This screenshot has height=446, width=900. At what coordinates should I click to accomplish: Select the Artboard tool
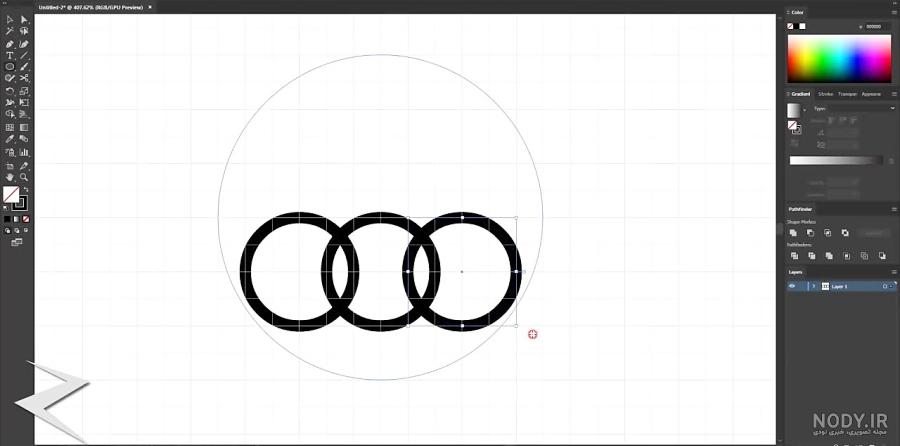point(10,166)
